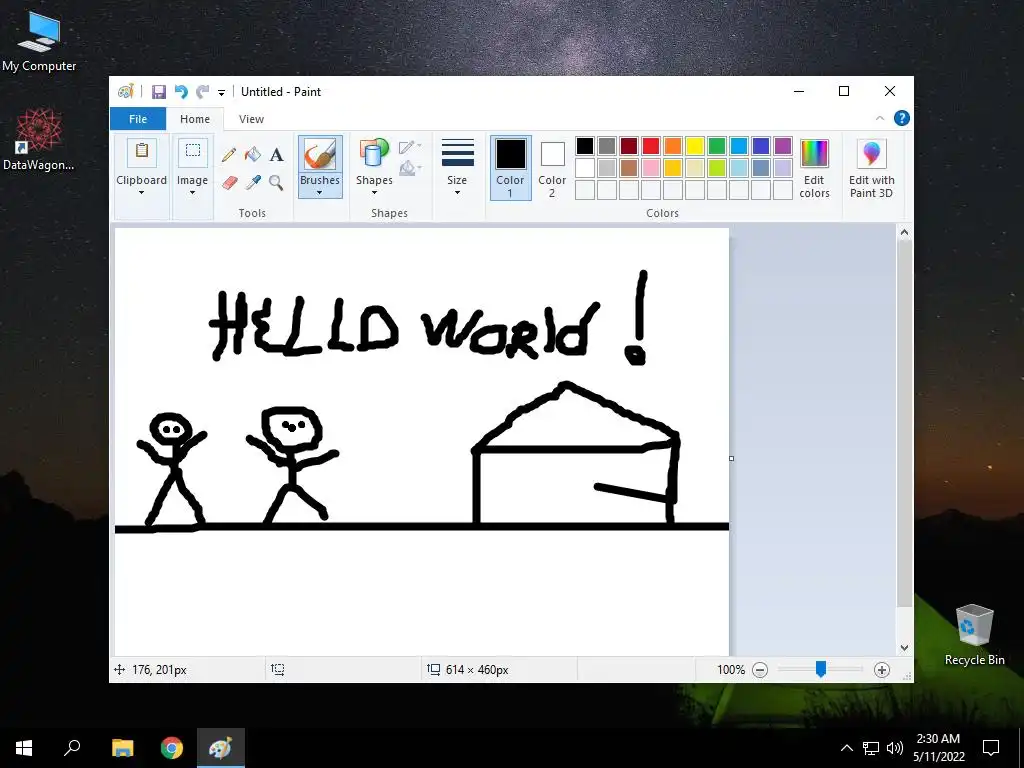The image size is (1024, 768).
Task: Click the zoom in plus button
Action: (882, 670)
